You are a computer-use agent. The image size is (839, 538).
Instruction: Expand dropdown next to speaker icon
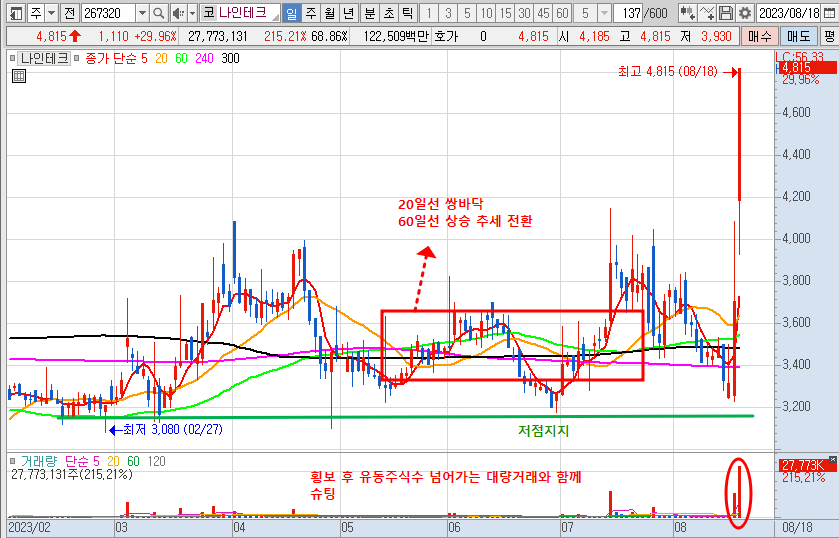[x=193, y=13]
